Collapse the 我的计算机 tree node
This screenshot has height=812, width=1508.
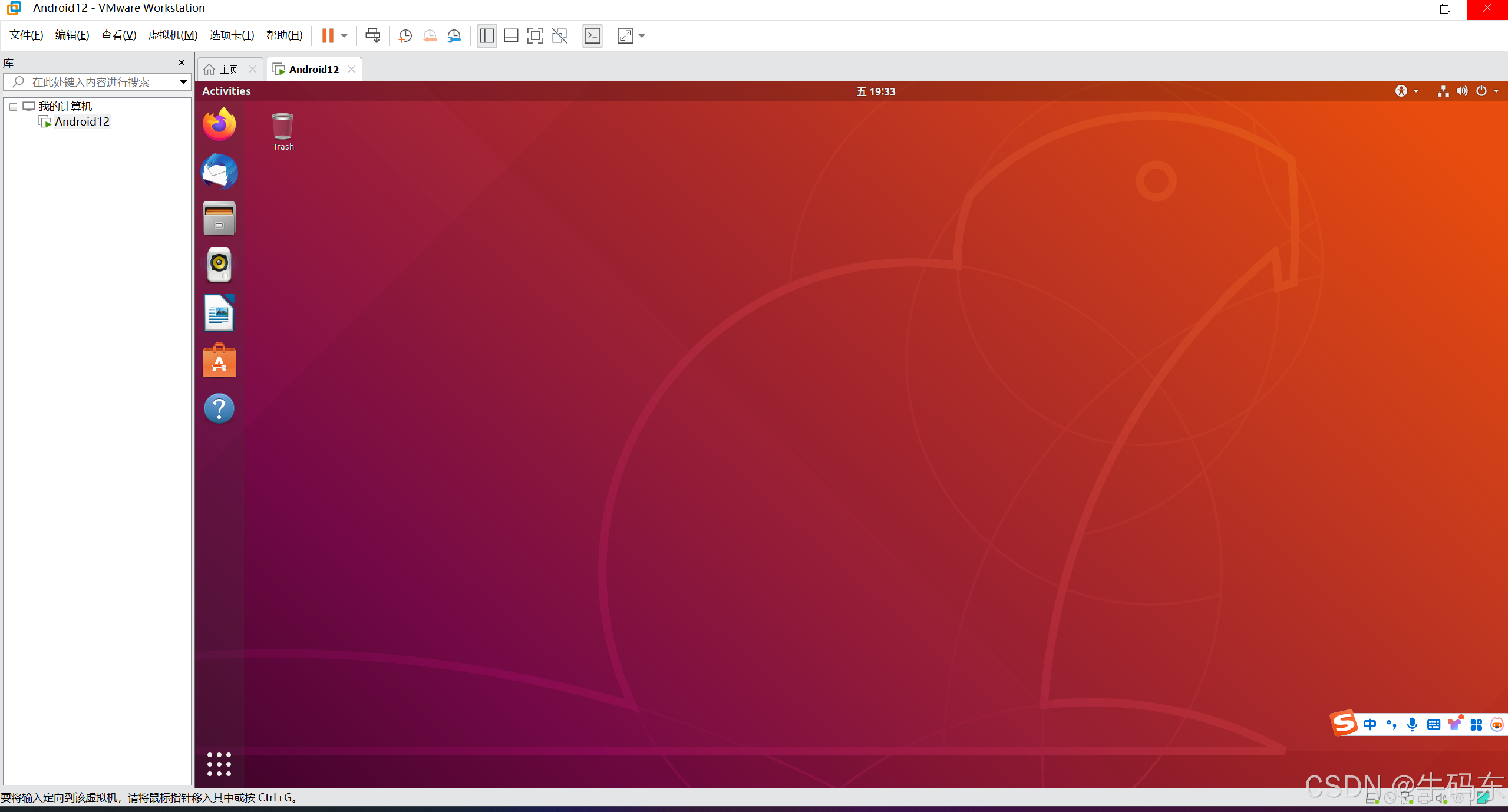[x=13, y=107]
